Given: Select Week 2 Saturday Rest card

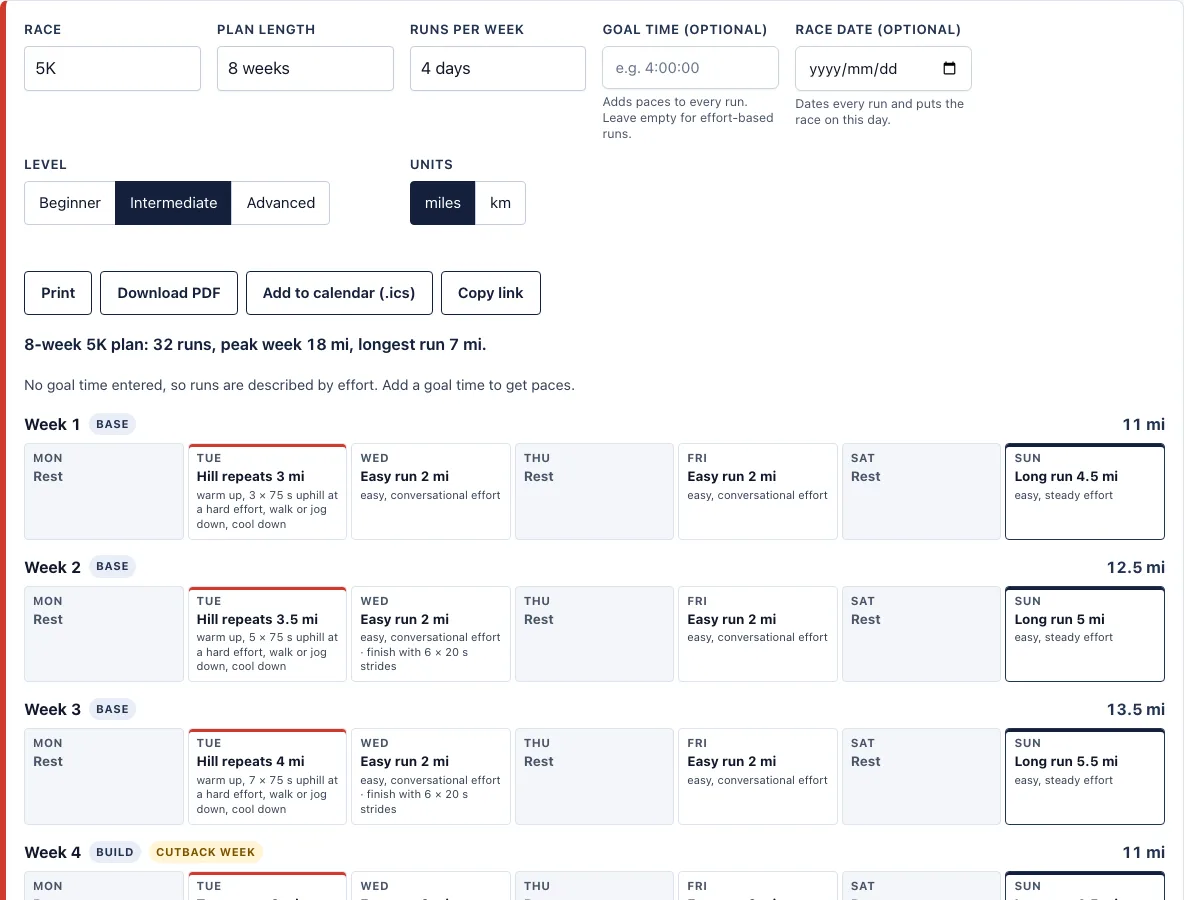Looking at the screenshot, I should coord(921,634).
